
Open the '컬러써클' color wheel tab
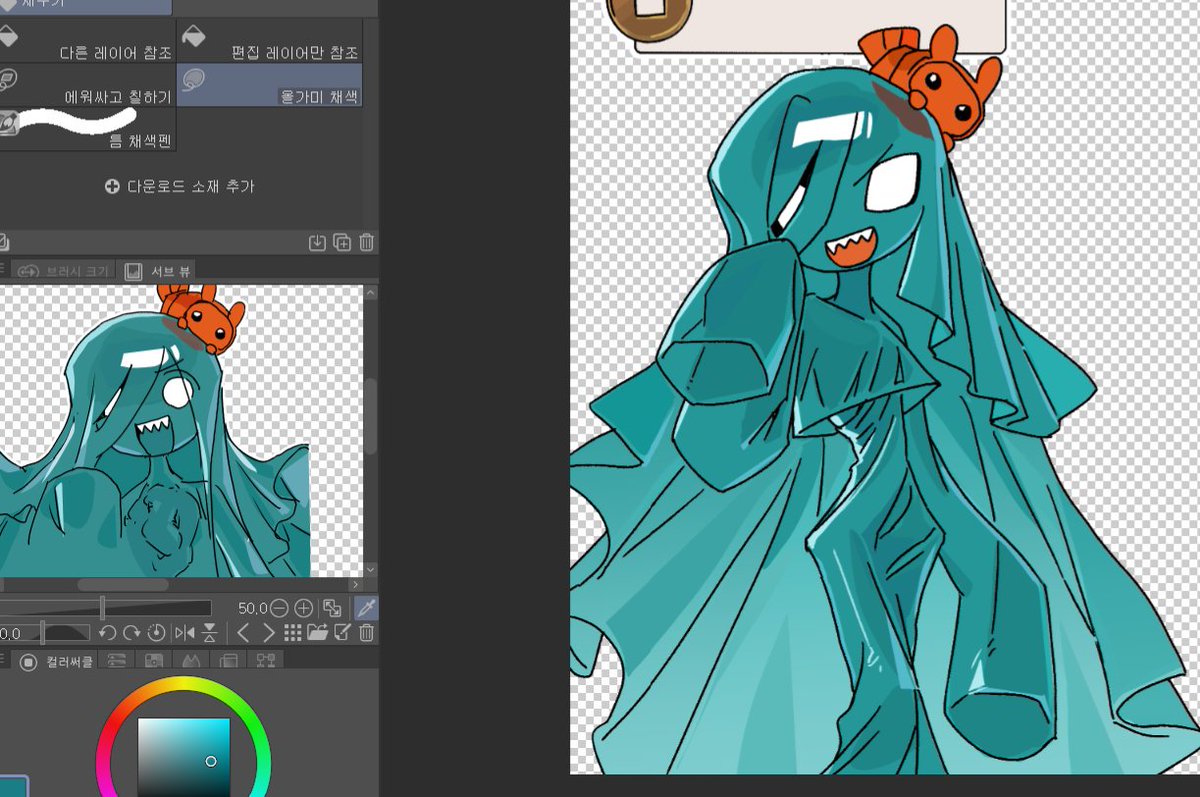tap(57, 661)
